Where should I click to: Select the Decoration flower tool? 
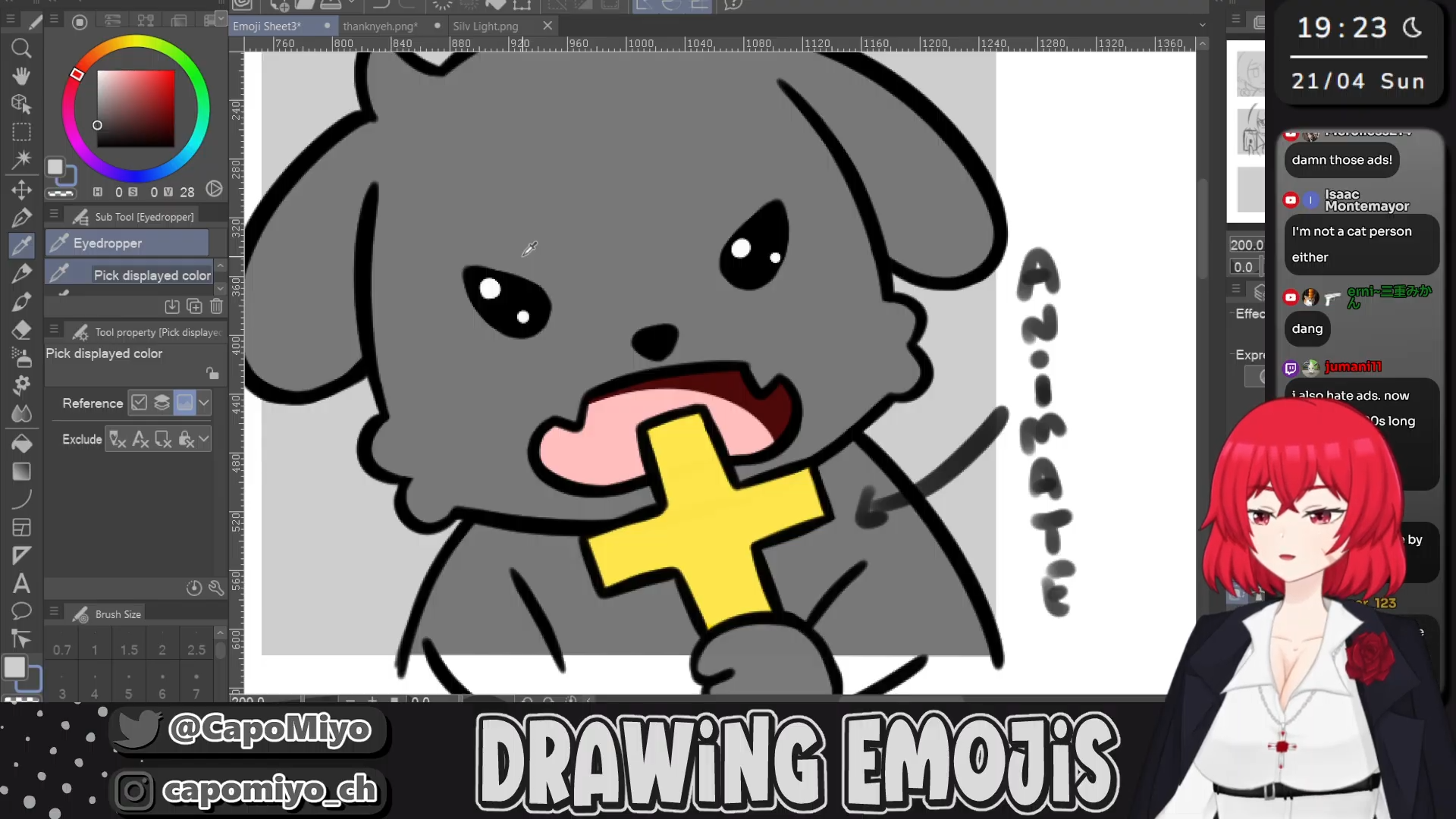(x=21, y=385)
